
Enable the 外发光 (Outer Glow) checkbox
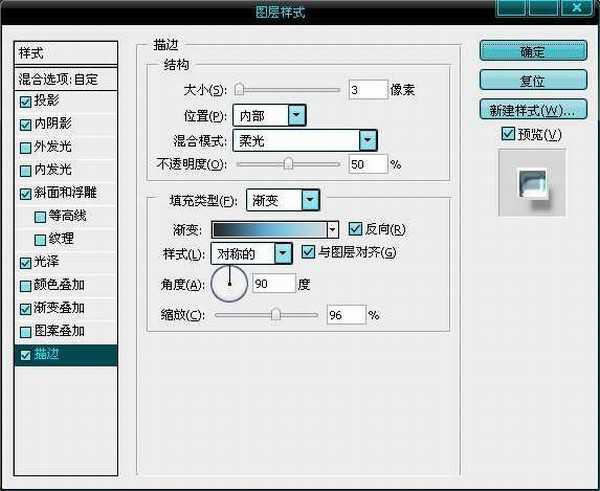point(25,147)
